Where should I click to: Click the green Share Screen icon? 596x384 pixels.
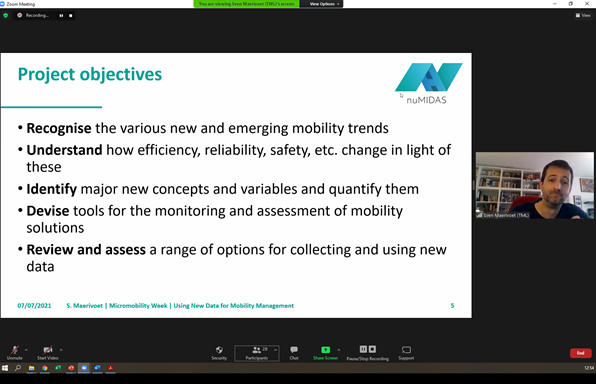325,349
